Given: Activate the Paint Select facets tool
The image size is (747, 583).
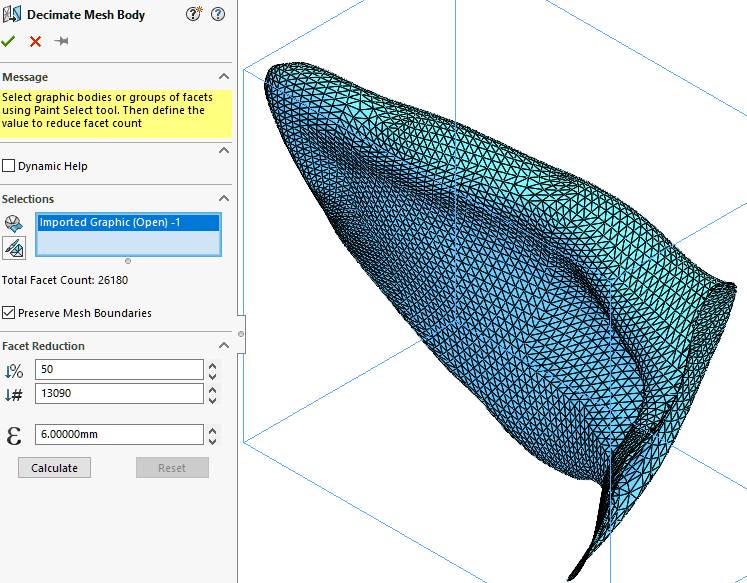Looking at the screenshot, I should click(14, 248).
